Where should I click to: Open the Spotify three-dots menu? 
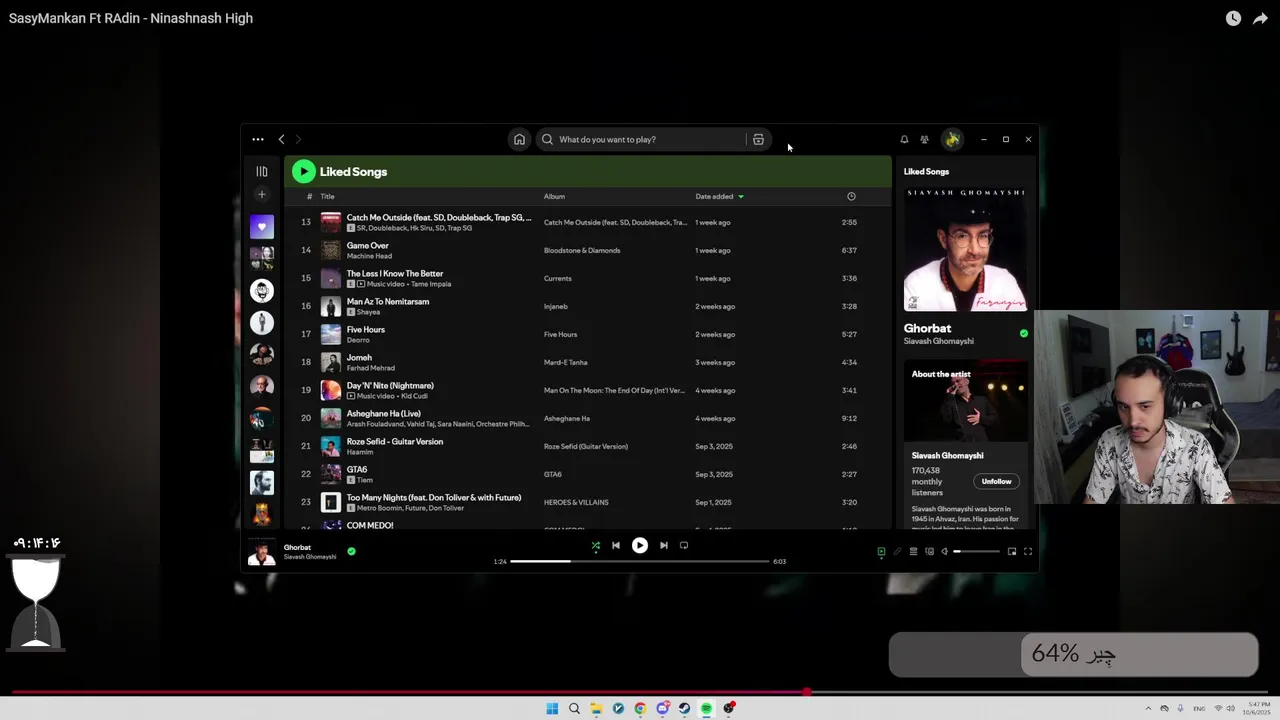(258, 139)
